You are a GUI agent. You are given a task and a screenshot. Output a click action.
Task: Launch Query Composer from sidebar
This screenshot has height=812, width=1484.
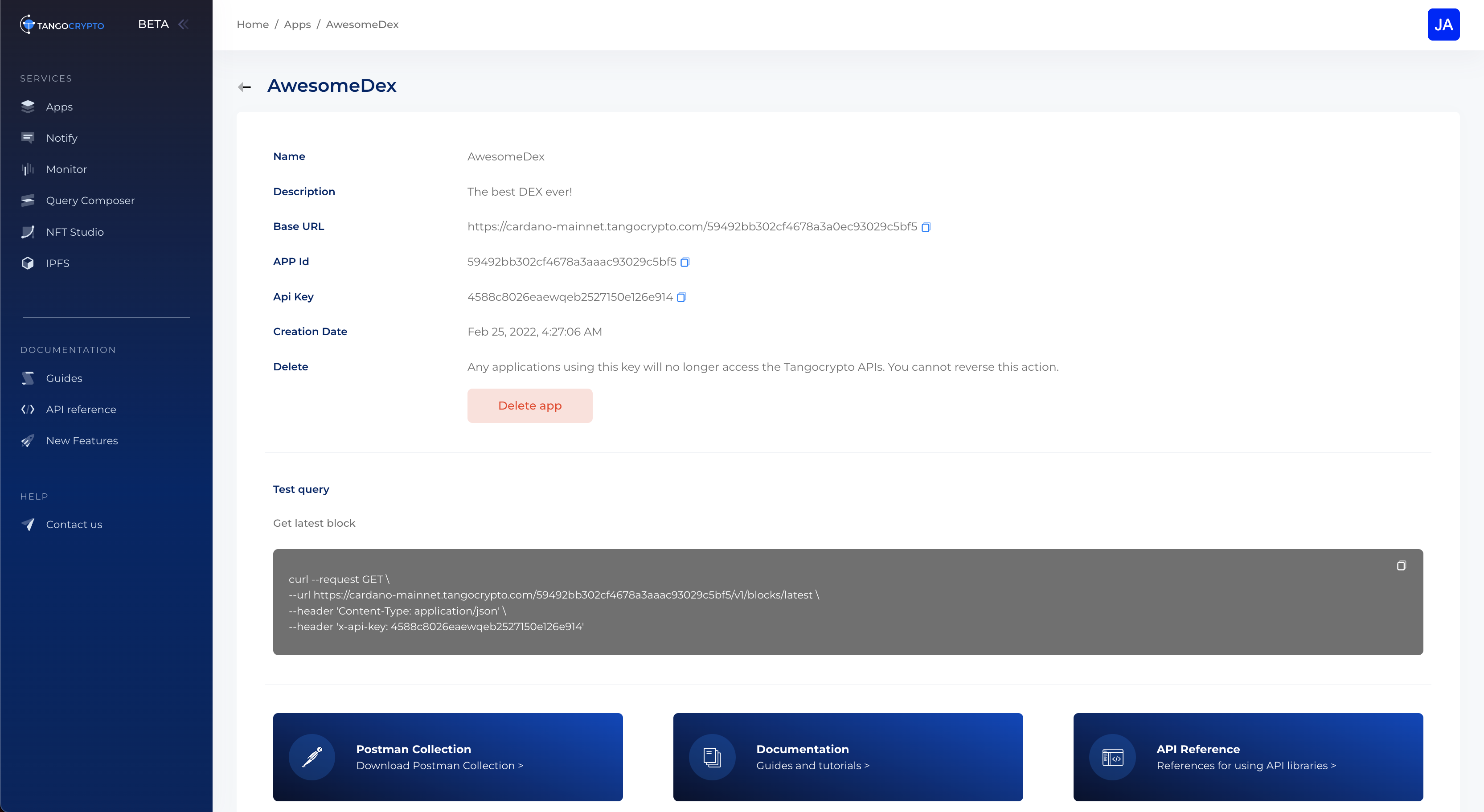tap(90, 201)
